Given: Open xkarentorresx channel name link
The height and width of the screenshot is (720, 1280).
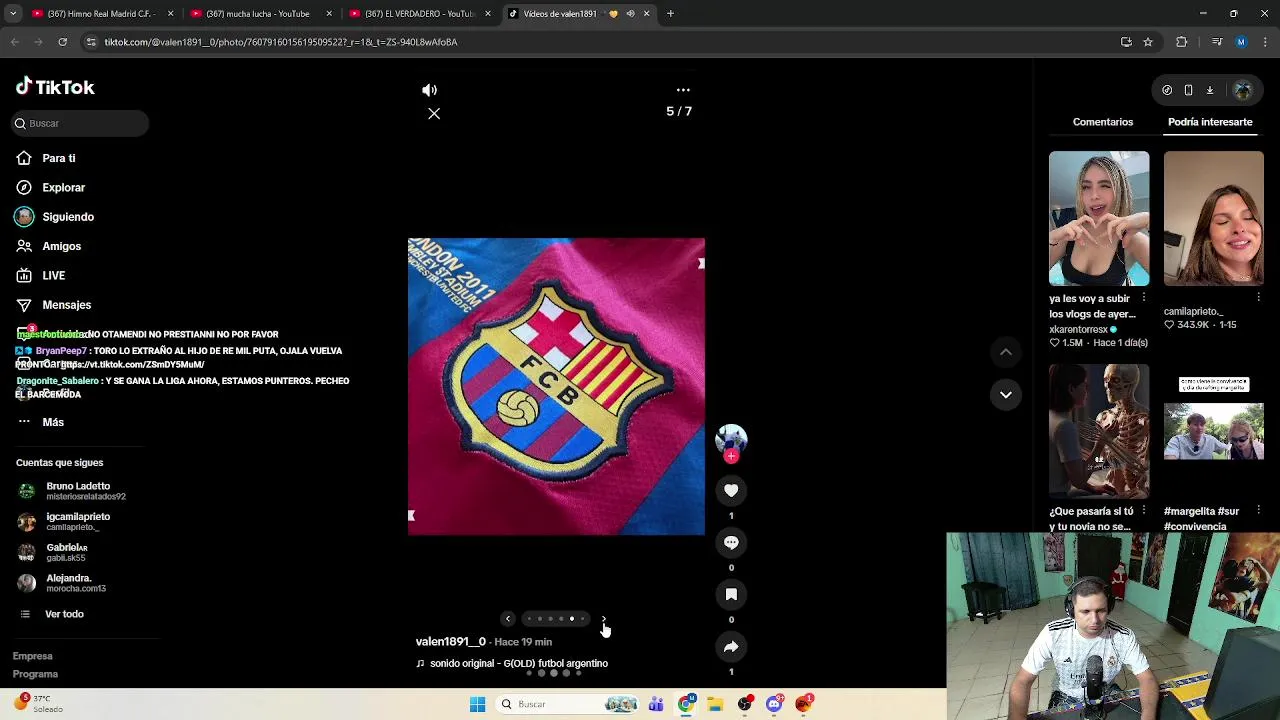Looking at the screenshot, I should coord(1078,329).
